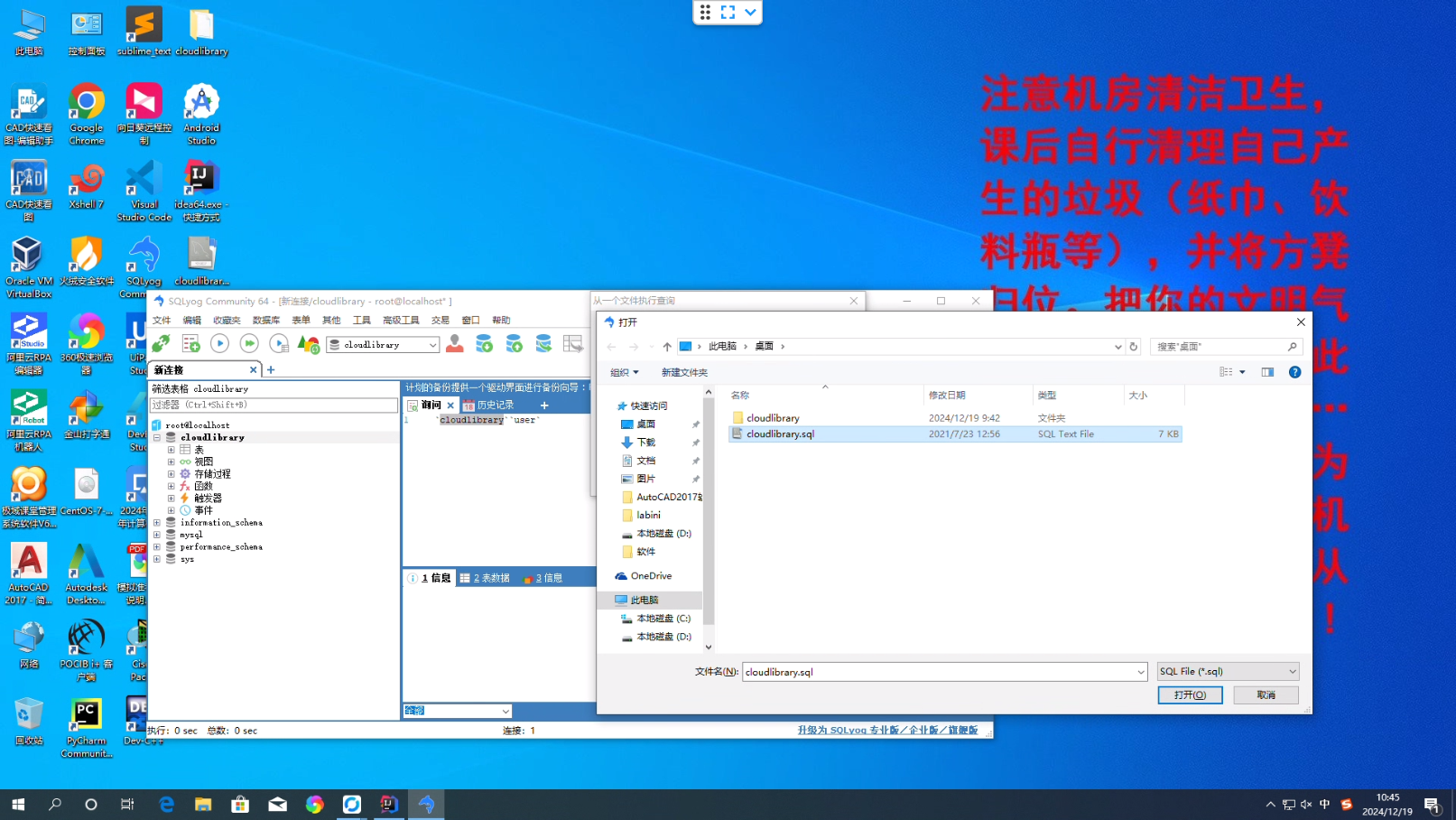Switch to the 2 表数据 tab
Screen dimensions: 1456x820
click(485, 578)
